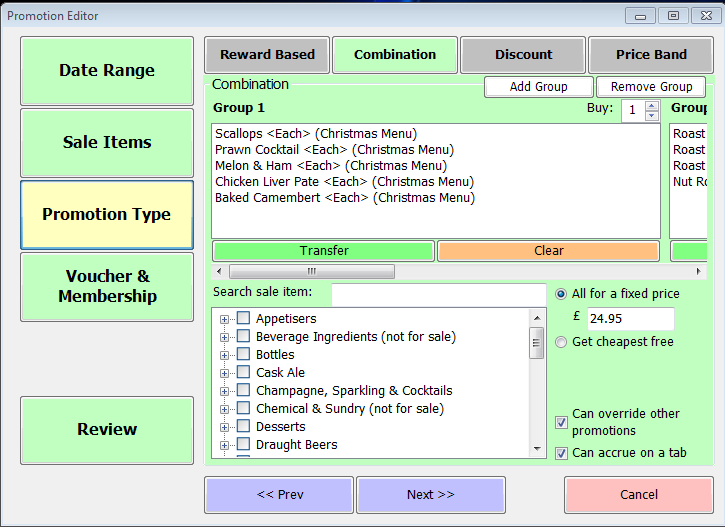
Task: Switch to the Discount tab
Action: click(523, 55)
